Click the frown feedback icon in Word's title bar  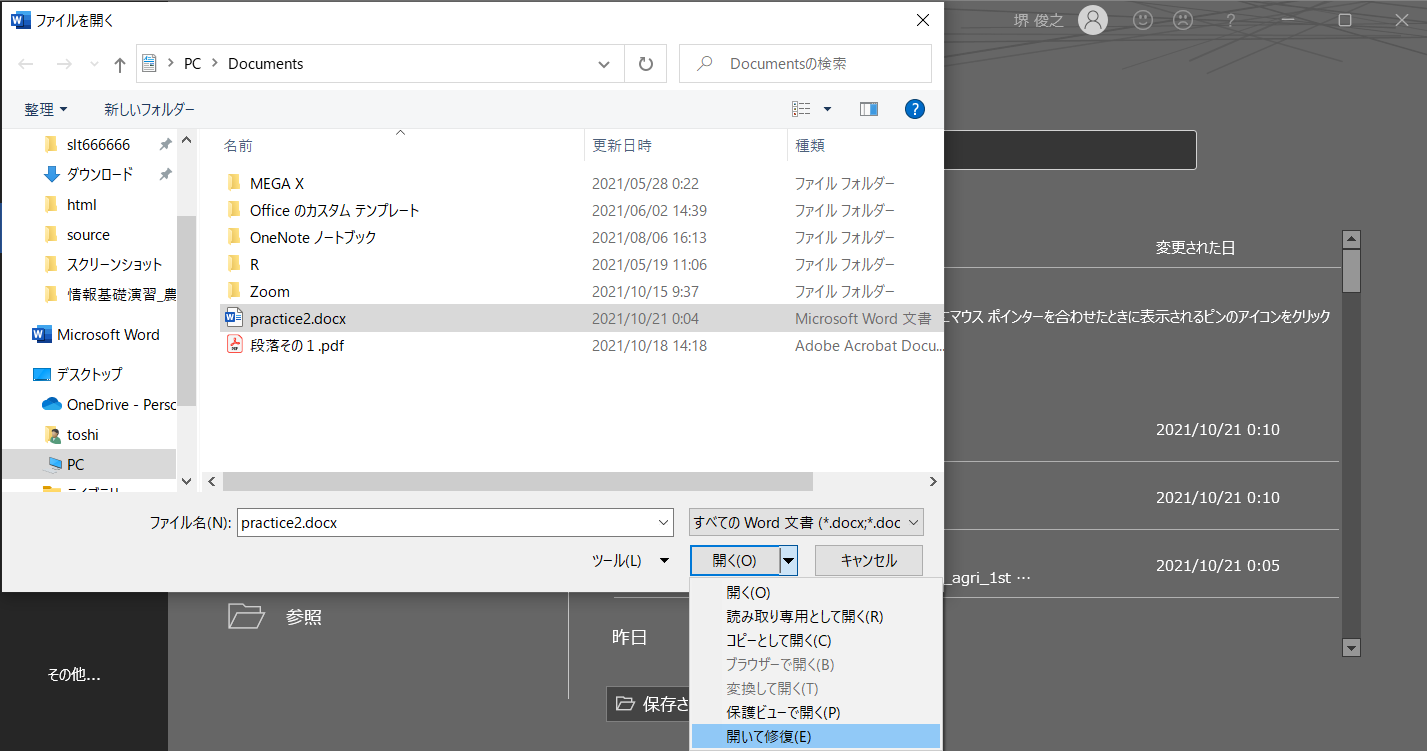coord(1183,20)
